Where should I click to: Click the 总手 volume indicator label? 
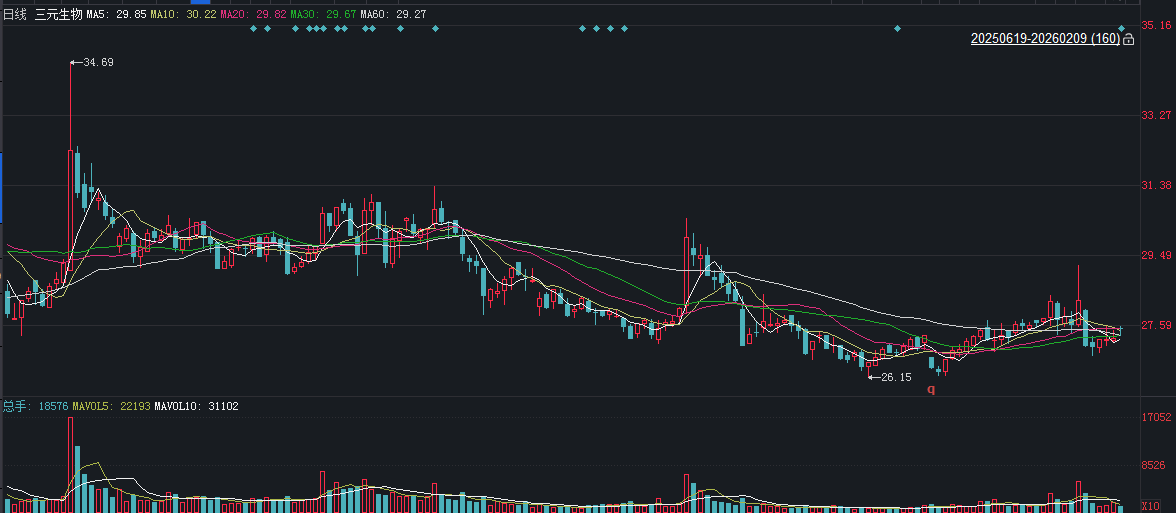coord(14,407)
